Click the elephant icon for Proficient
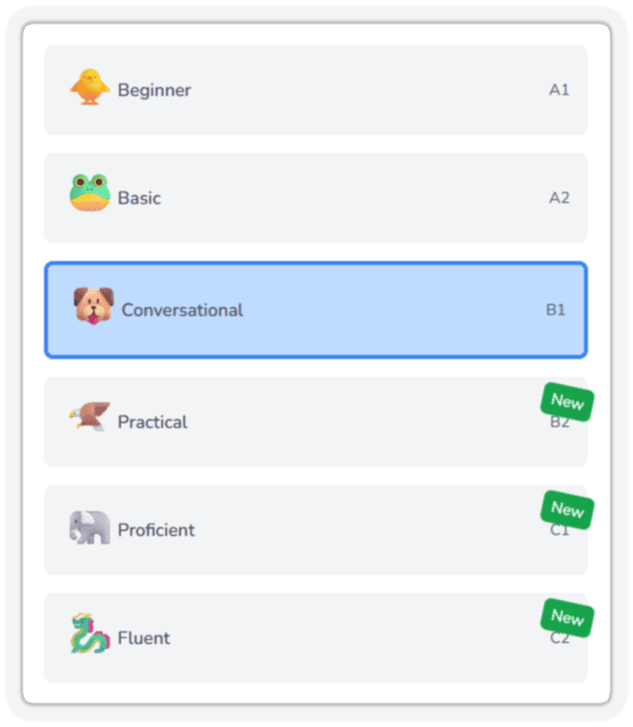The image size is (633, 727). point(90,528)
